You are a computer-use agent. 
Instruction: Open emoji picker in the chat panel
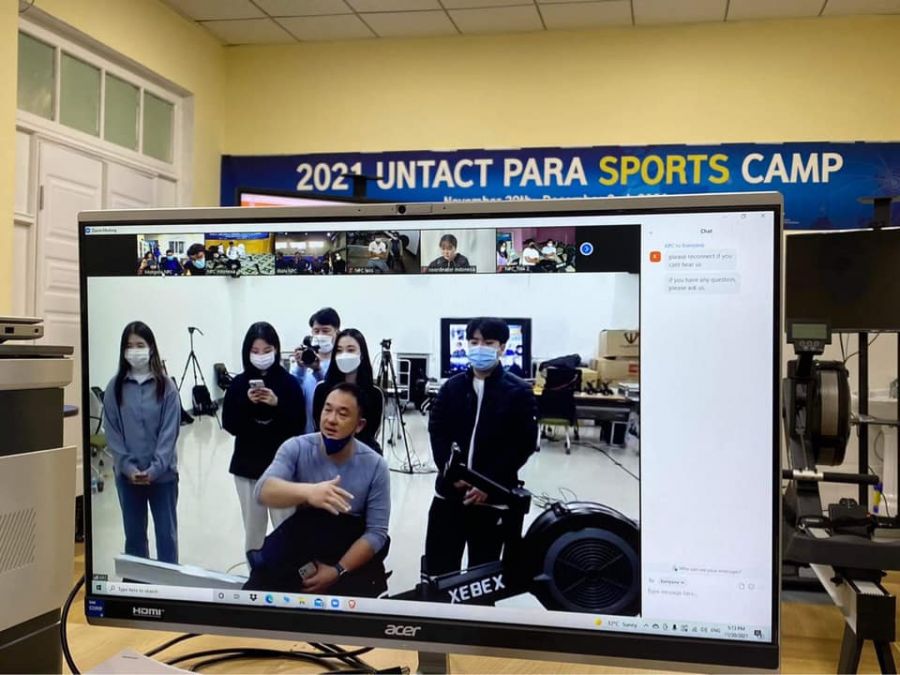click(752, 587)
